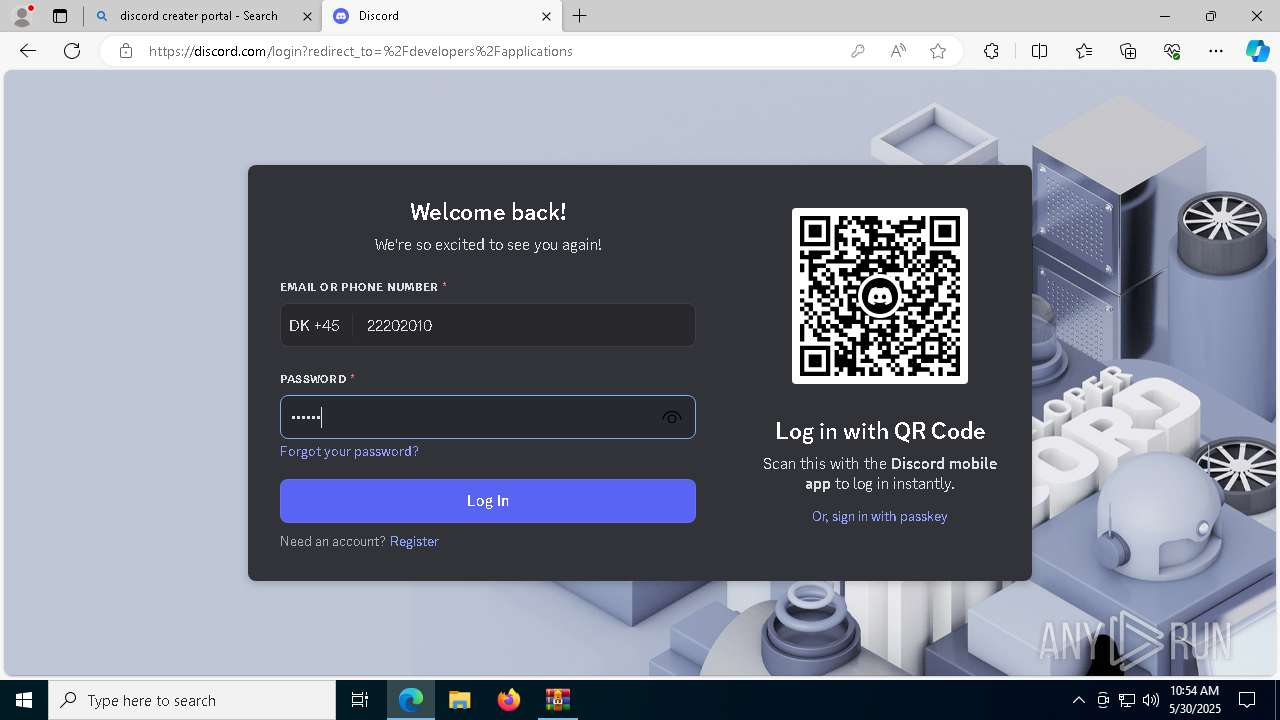Image resolution: width=1280 pixels, height=720 pixels.
Task: Click the Discord QR code image
Action: [880, 296]
